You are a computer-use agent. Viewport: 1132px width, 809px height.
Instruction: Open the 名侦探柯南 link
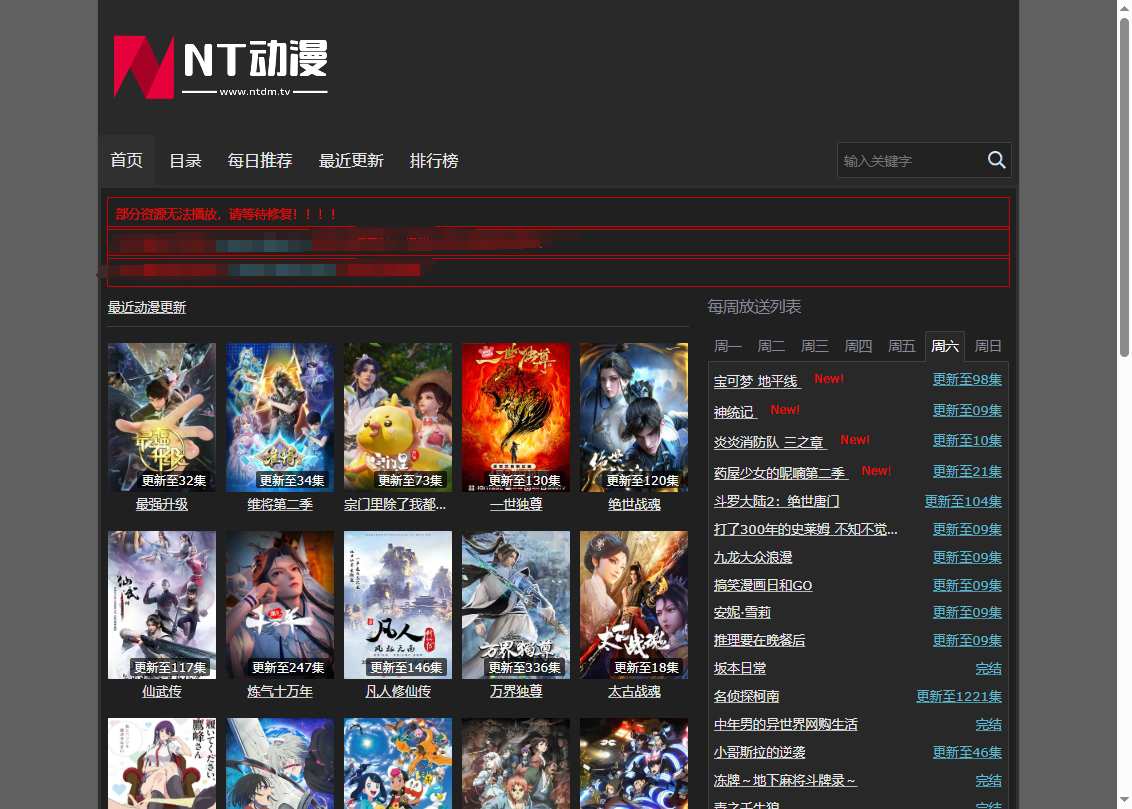click(x=746, y=696)
